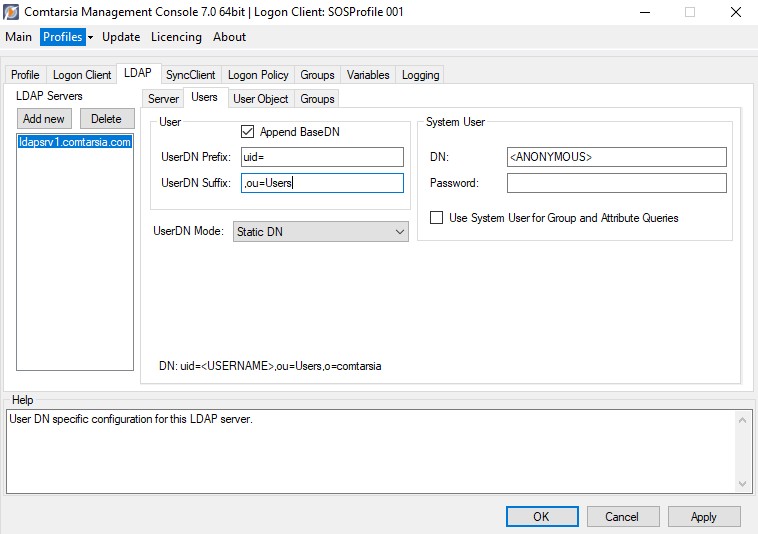Focus the System User Password field
The image size is (758, 534).
(616, 183)
